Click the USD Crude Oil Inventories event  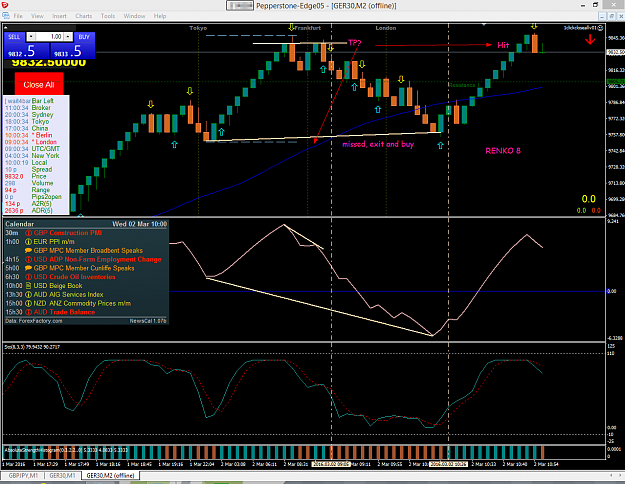point(70,277)
